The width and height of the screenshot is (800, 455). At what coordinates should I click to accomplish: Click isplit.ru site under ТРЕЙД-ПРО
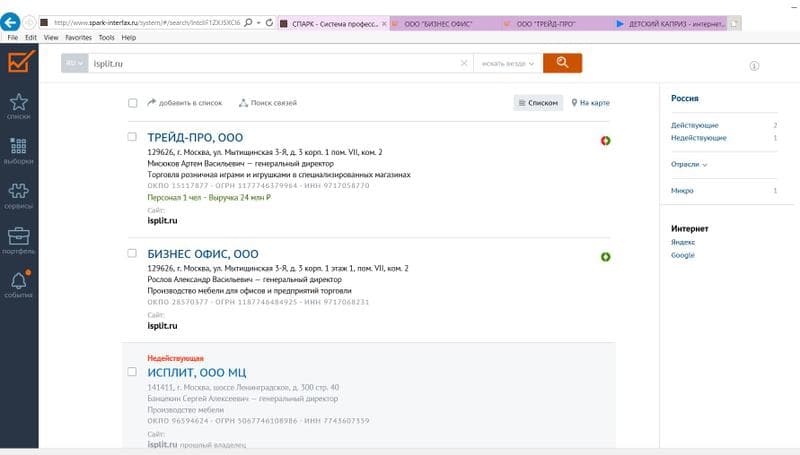tap(162, 220)
